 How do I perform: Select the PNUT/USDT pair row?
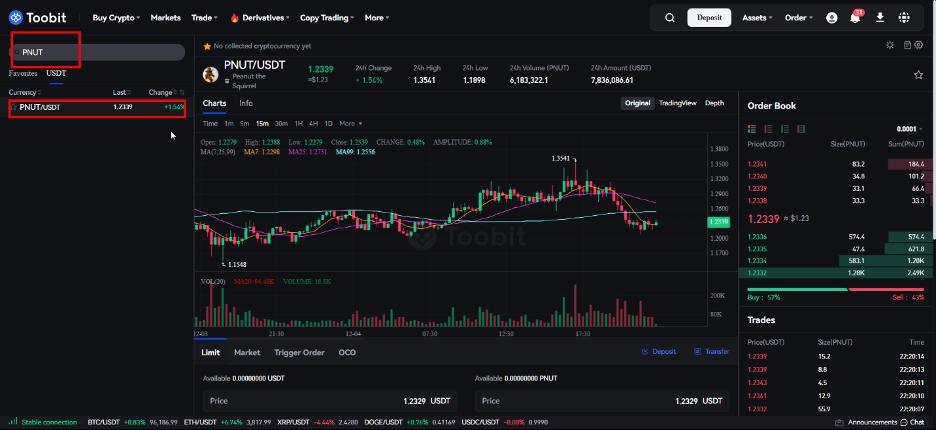(97, 108)
